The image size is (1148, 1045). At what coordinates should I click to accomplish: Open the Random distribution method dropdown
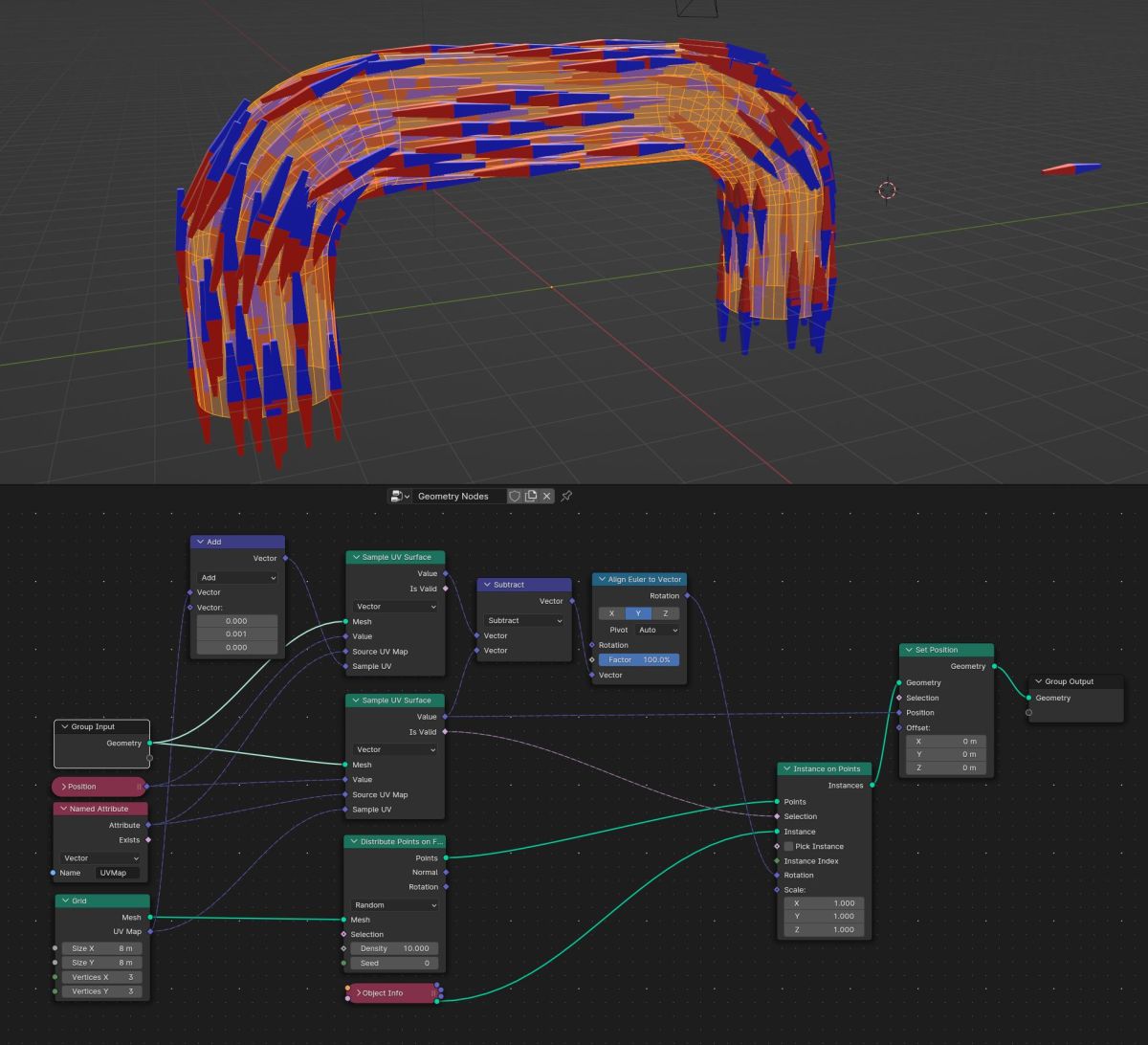[395, 905]
